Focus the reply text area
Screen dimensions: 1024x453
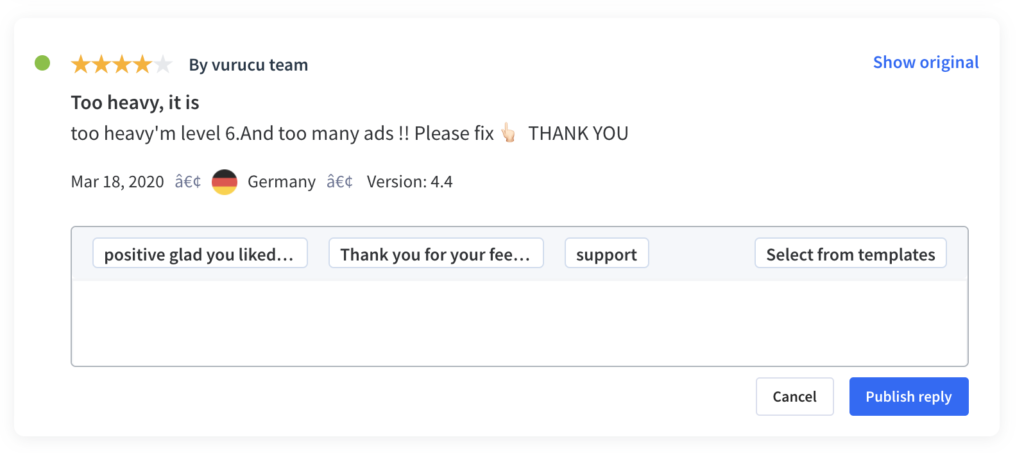pos(520,322)
